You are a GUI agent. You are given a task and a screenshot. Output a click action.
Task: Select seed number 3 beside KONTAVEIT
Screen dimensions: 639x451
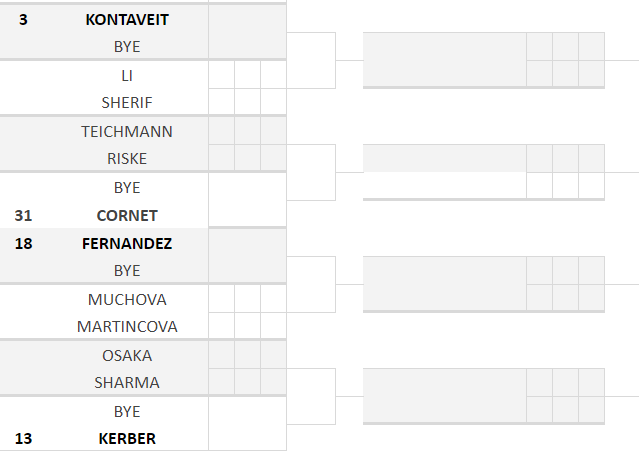click(23, 19)
